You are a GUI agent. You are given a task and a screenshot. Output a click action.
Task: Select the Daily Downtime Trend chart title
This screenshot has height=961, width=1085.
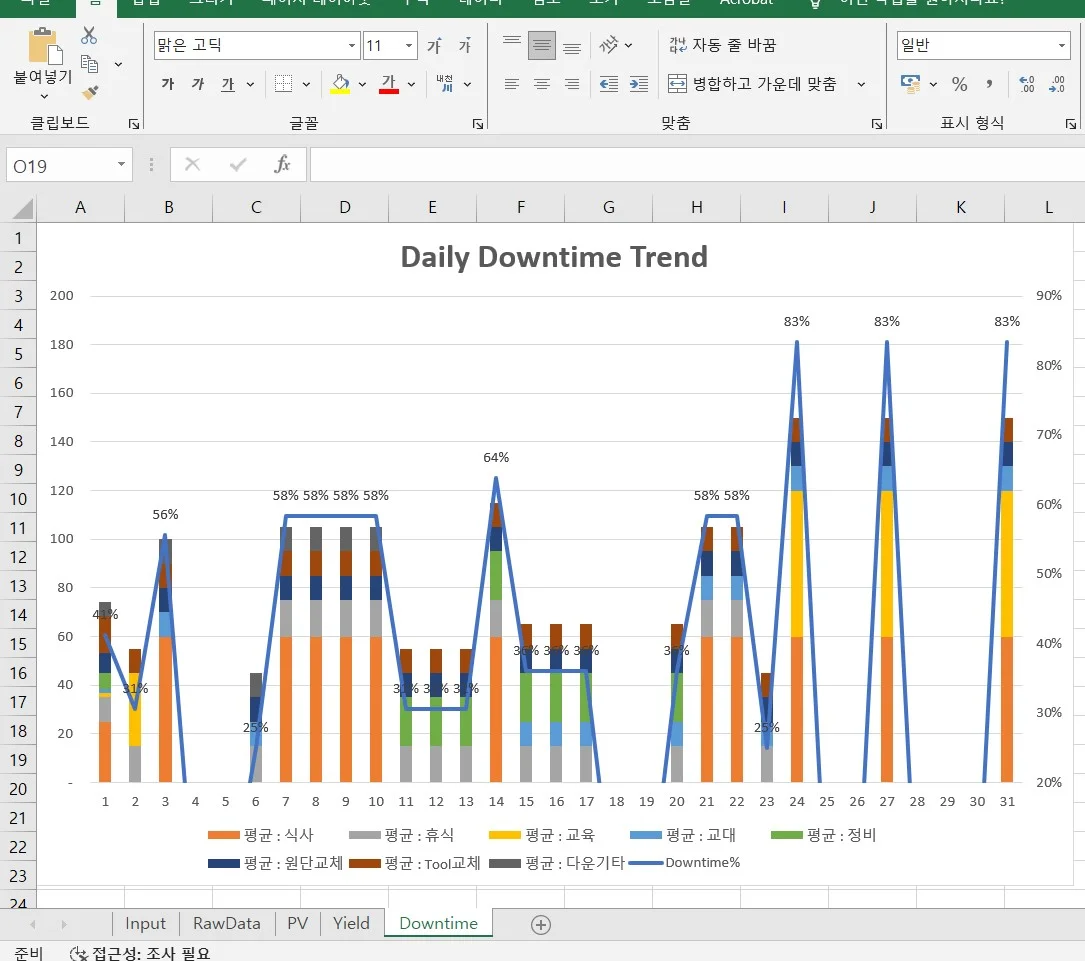coord(554,257)
